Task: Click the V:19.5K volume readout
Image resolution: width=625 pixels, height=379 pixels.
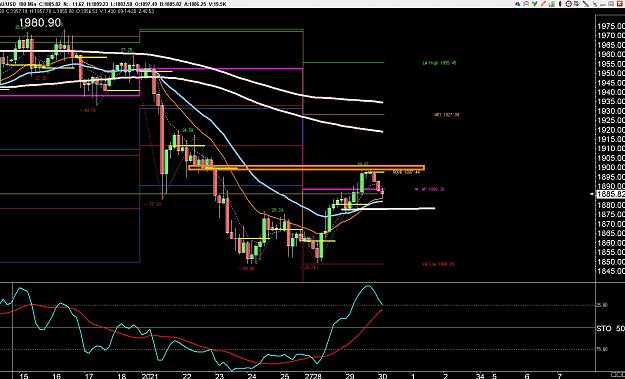Action: click(218, 4)
